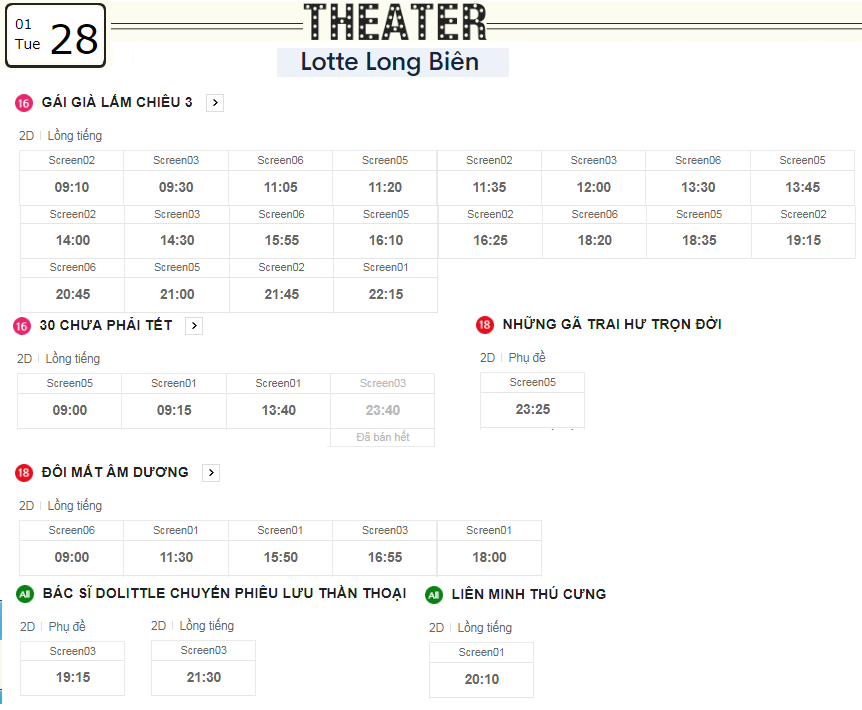Click 2D Phụ đề label under Bác Sĩ Dolittle

53,626
